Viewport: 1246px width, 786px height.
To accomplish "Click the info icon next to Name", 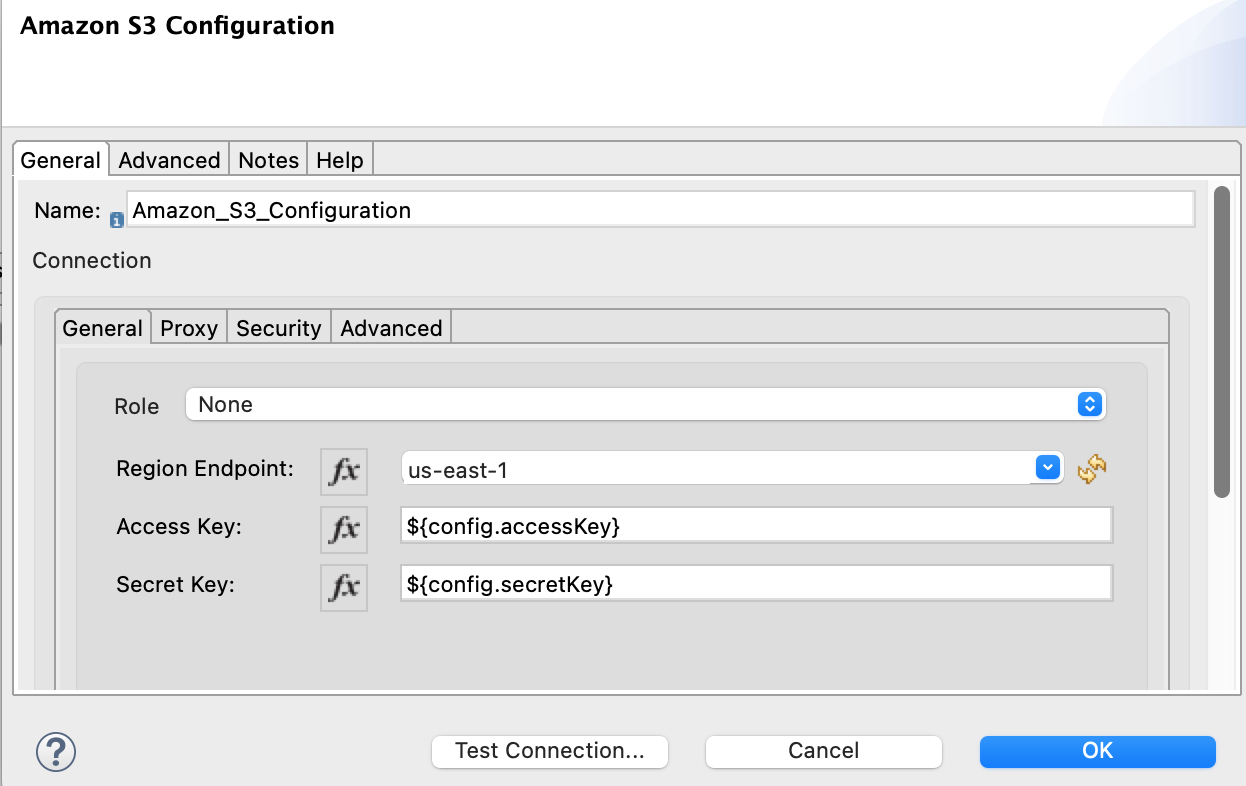I will [116, 219].
